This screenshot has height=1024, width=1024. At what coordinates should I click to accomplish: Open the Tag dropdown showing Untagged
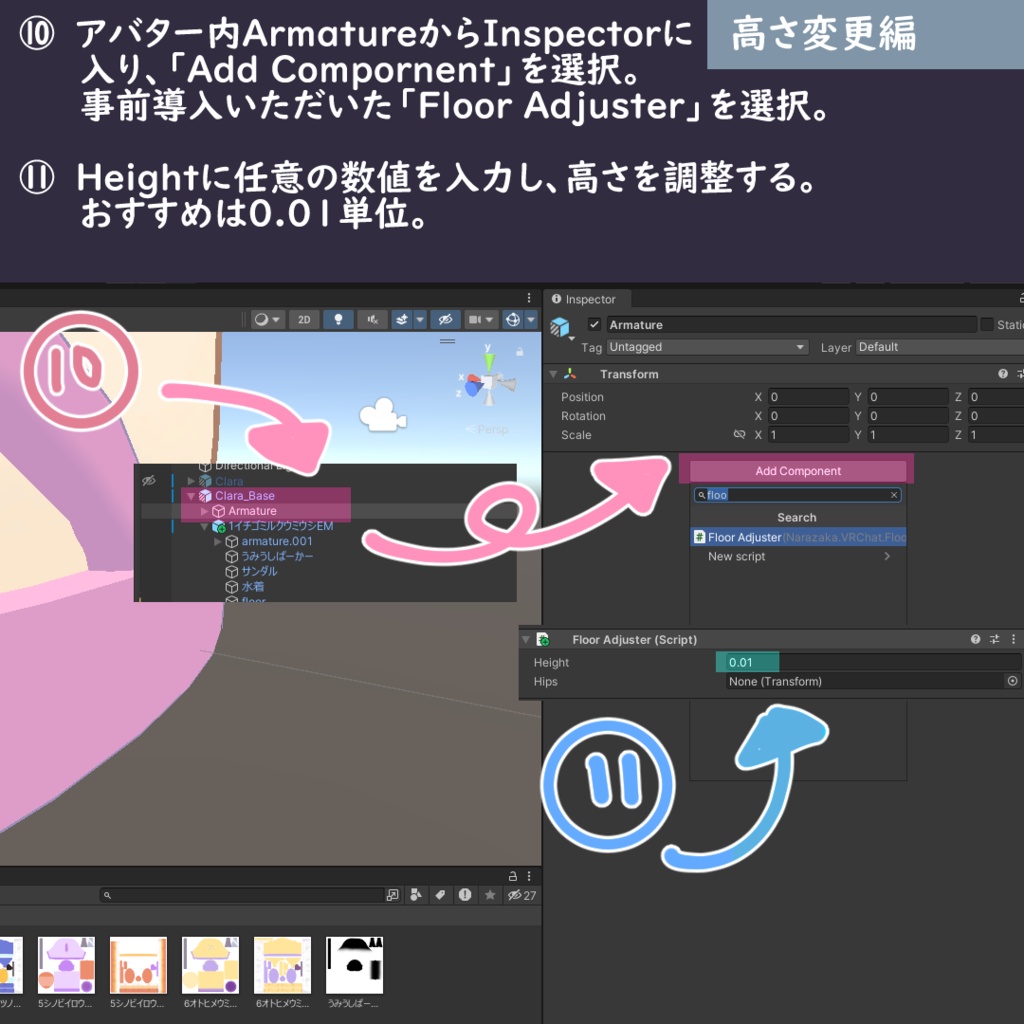[706, 347]
